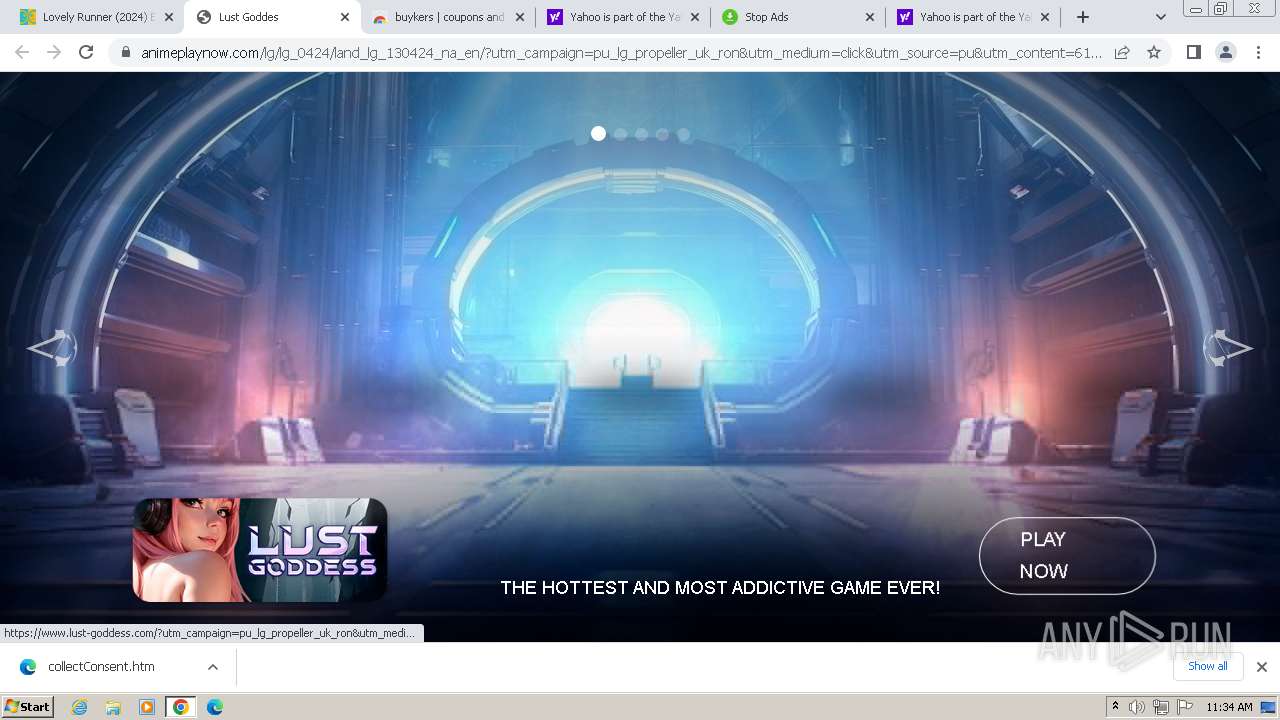The image size is (1280, 720).
Task: Click the address bar URL
Action: click(621, 53)
